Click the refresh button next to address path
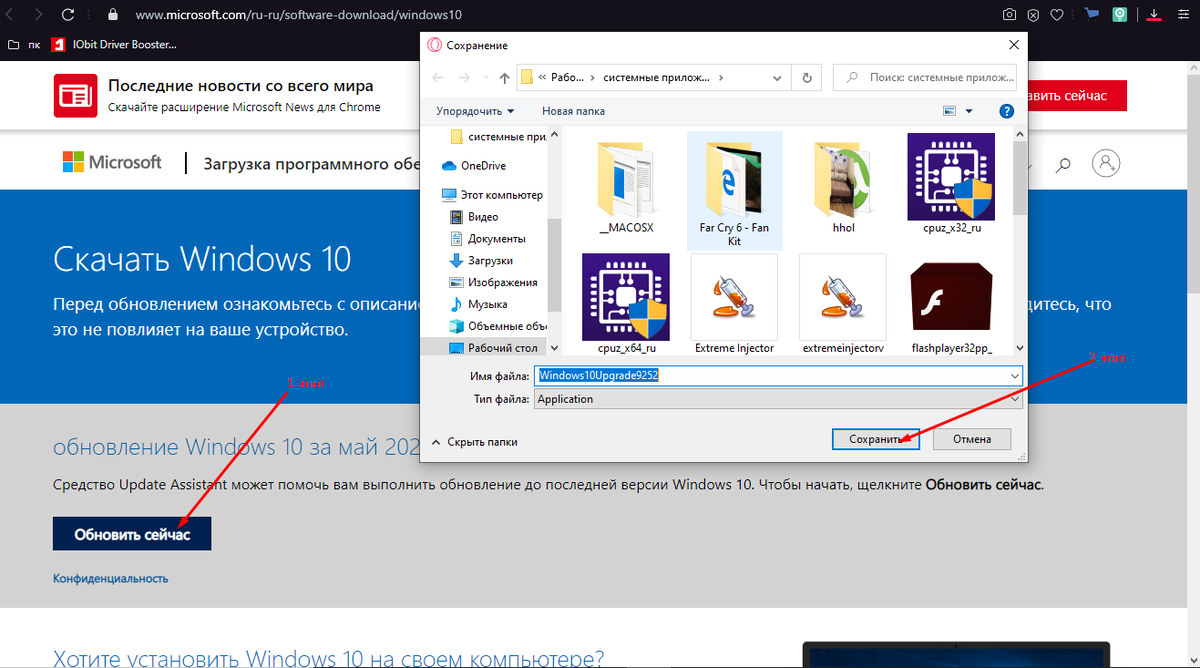 click(806, 77)
